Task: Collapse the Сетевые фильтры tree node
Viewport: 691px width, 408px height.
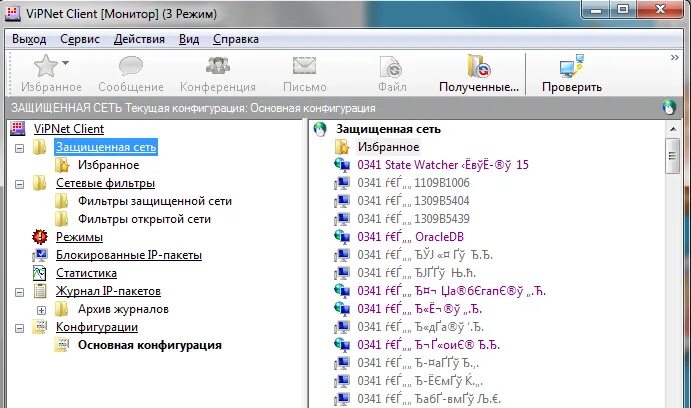Action: (19, 184)
